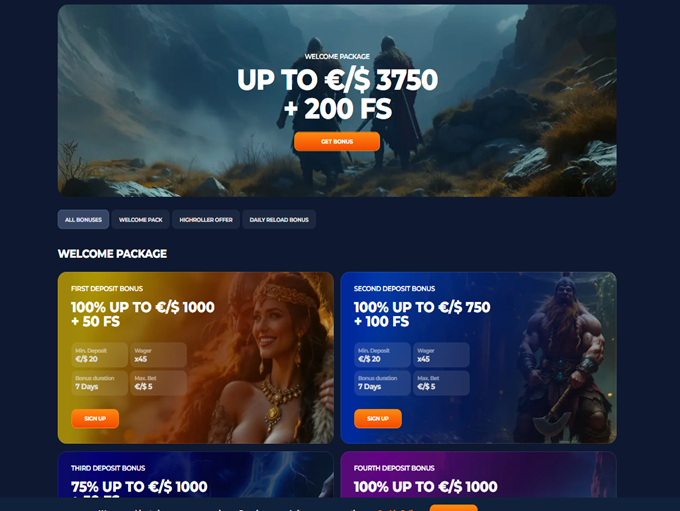Click Min. Deposit tile on First Deposit card
The height and width of the screenshot is (511, 680).
(x=99, y=355)
